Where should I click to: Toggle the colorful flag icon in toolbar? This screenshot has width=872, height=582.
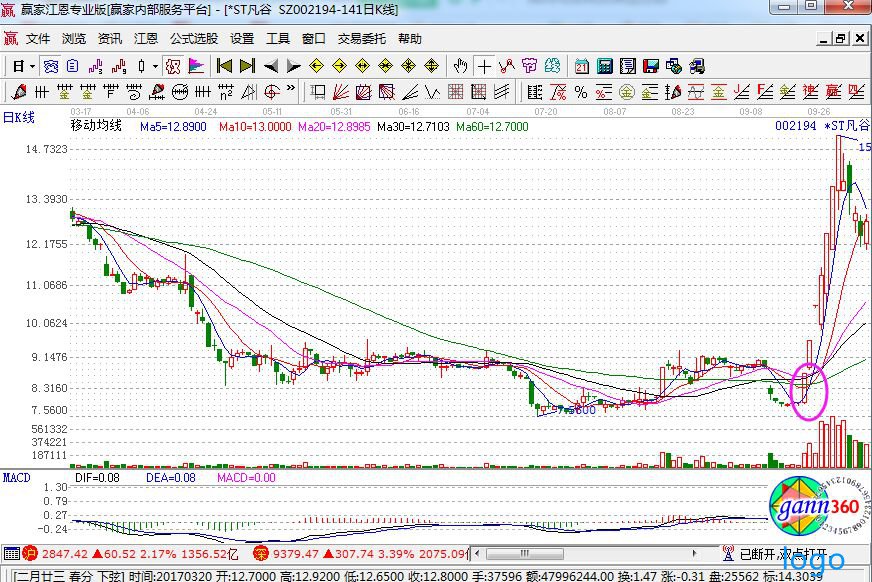(196, 66)
